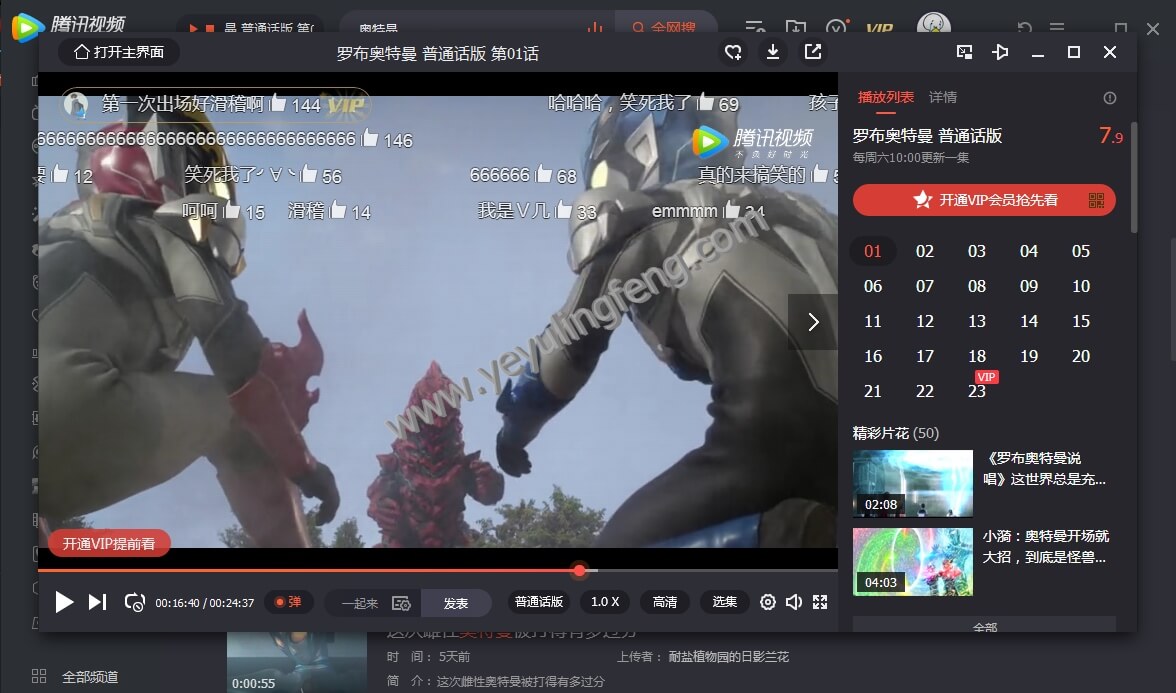
Task: Collapse the side panel with arrow
Action: tap(813, 322)
